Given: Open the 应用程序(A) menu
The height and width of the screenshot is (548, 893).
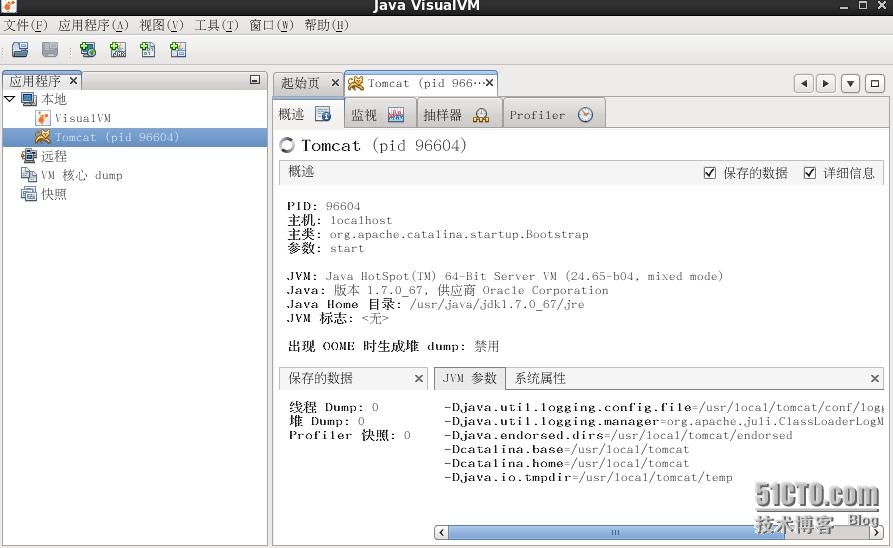Looking at the screenshot, I should pos(93,25).
